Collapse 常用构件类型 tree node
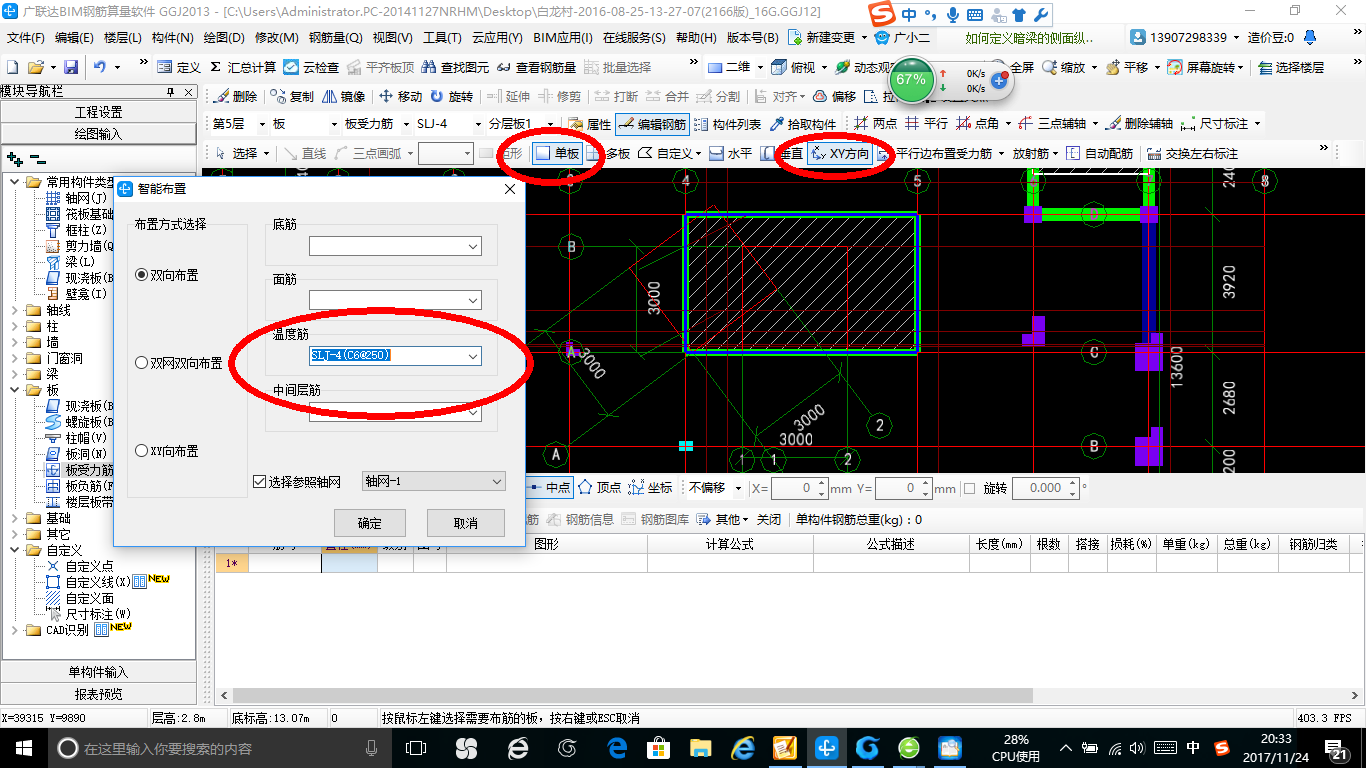Viewport: 1366px width, 768px height. pyautogui.click(x=14, y=182)
